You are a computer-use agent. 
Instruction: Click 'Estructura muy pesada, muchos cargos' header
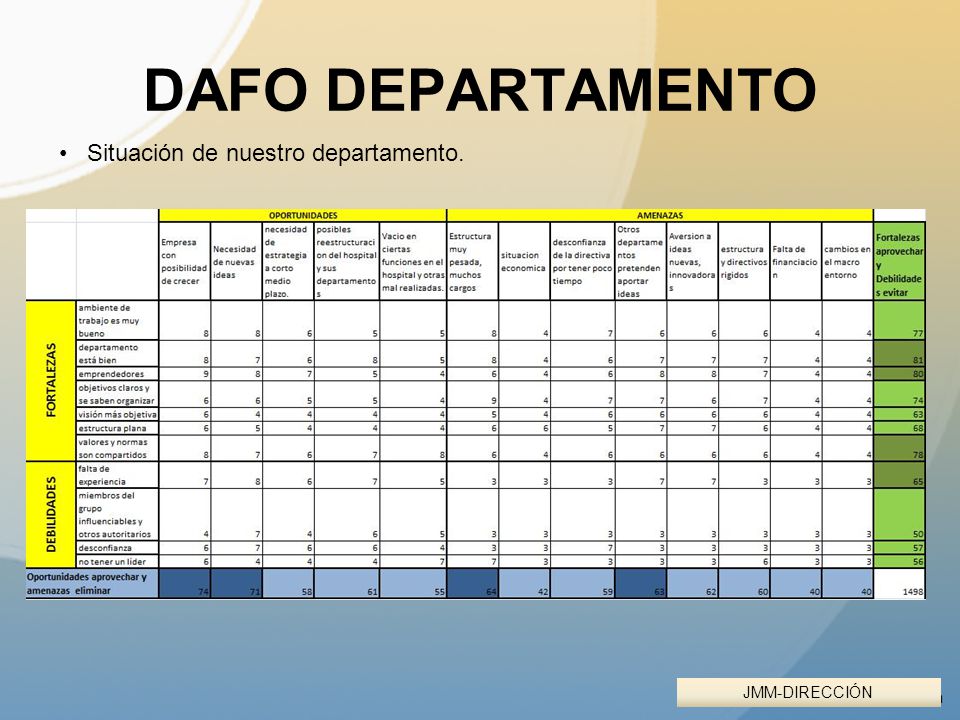pyautogui.click(x=473, y=261)
